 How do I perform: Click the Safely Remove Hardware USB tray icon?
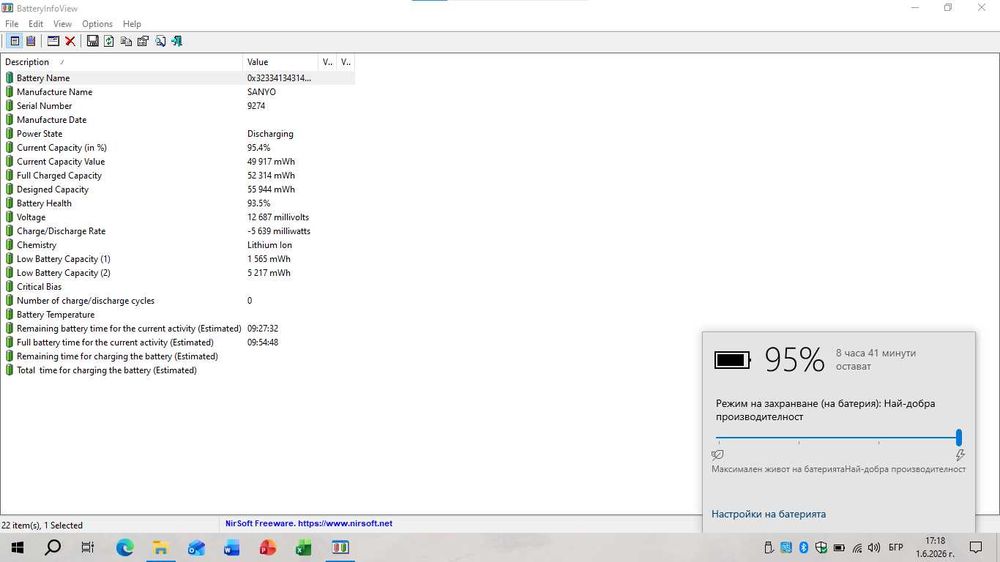click(x=768, y=547)
